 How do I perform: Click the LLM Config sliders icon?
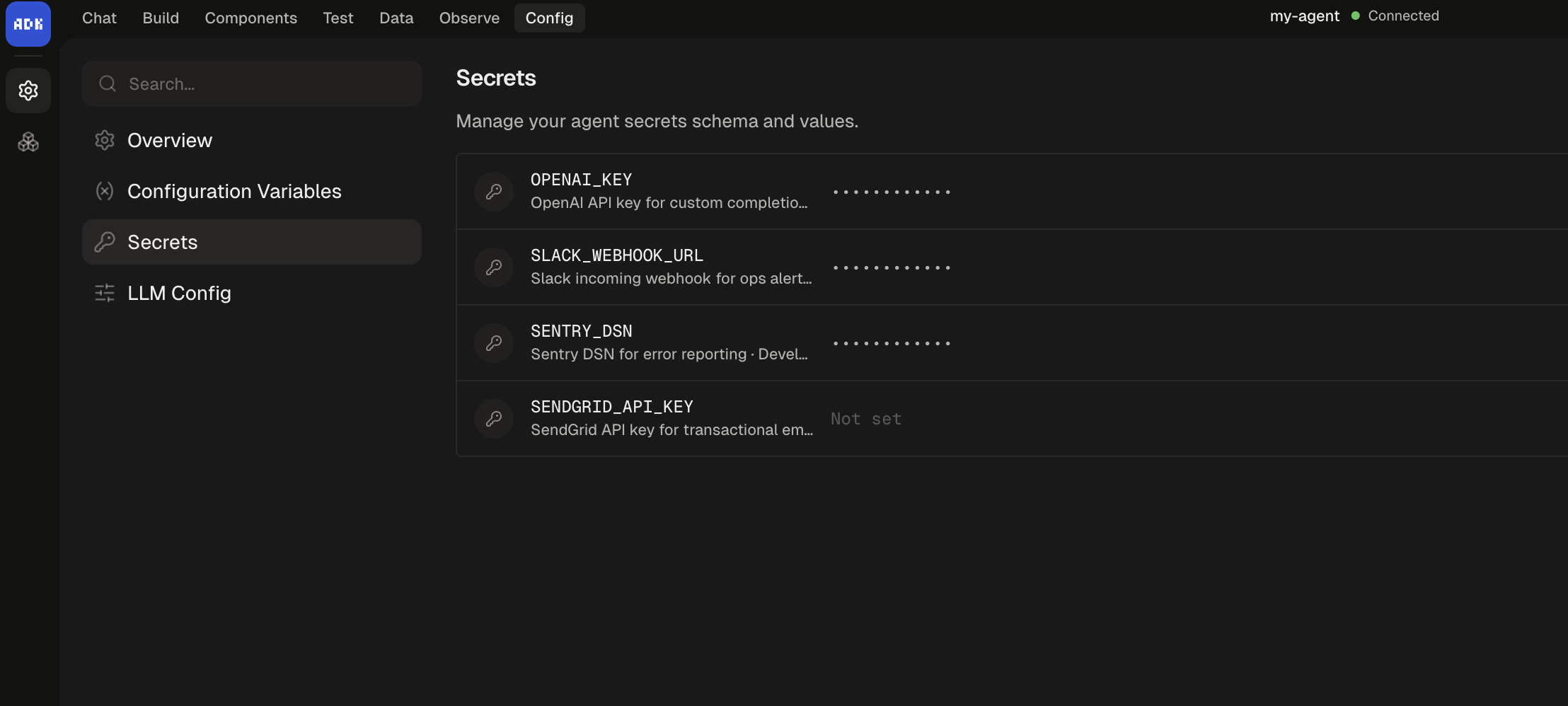[x=105, y=293]
